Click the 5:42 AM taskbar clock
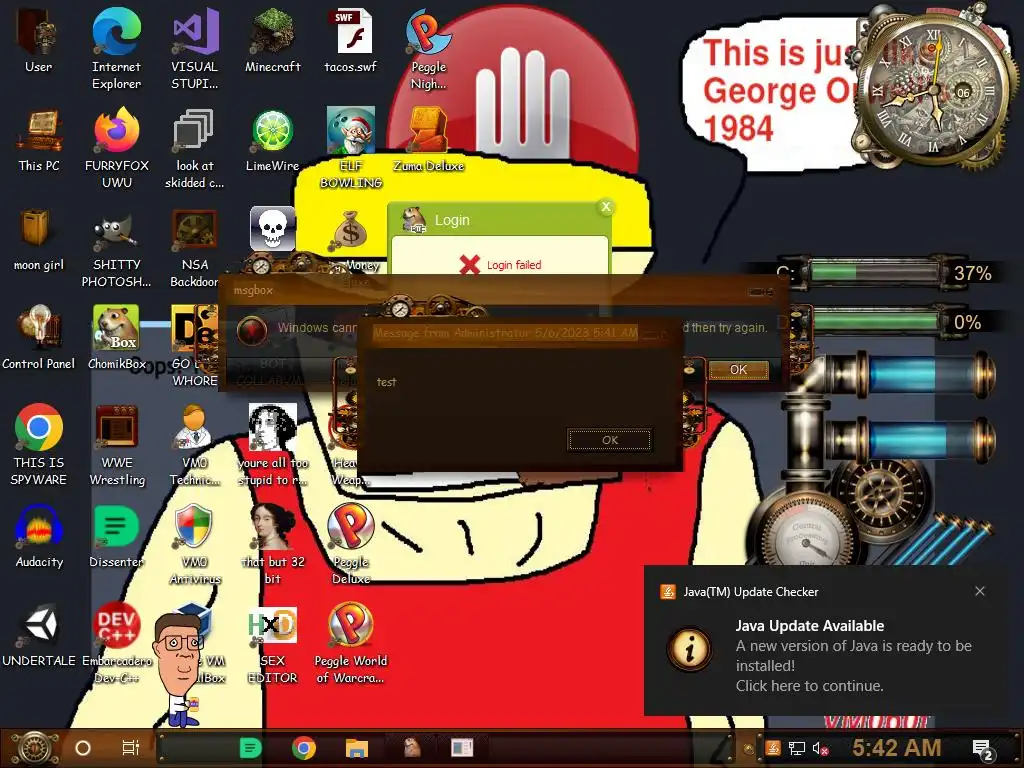 coord(897,747)
